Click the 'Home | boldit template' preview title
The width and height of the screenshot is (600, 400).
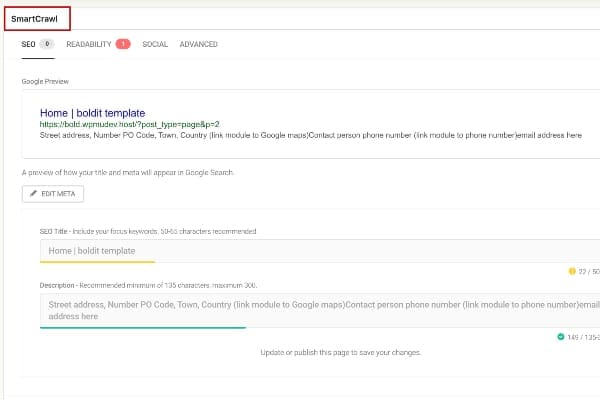coord(92,113)
